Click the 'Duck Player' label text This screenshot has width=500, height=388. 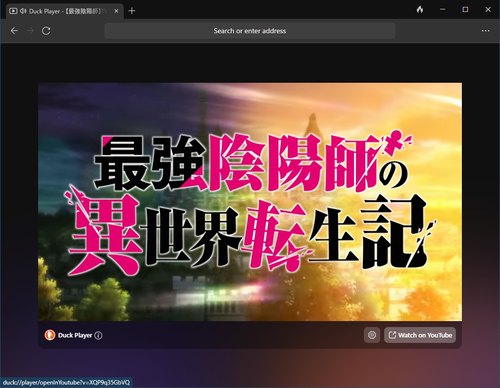pyautogui.click(x=75, y=335)
